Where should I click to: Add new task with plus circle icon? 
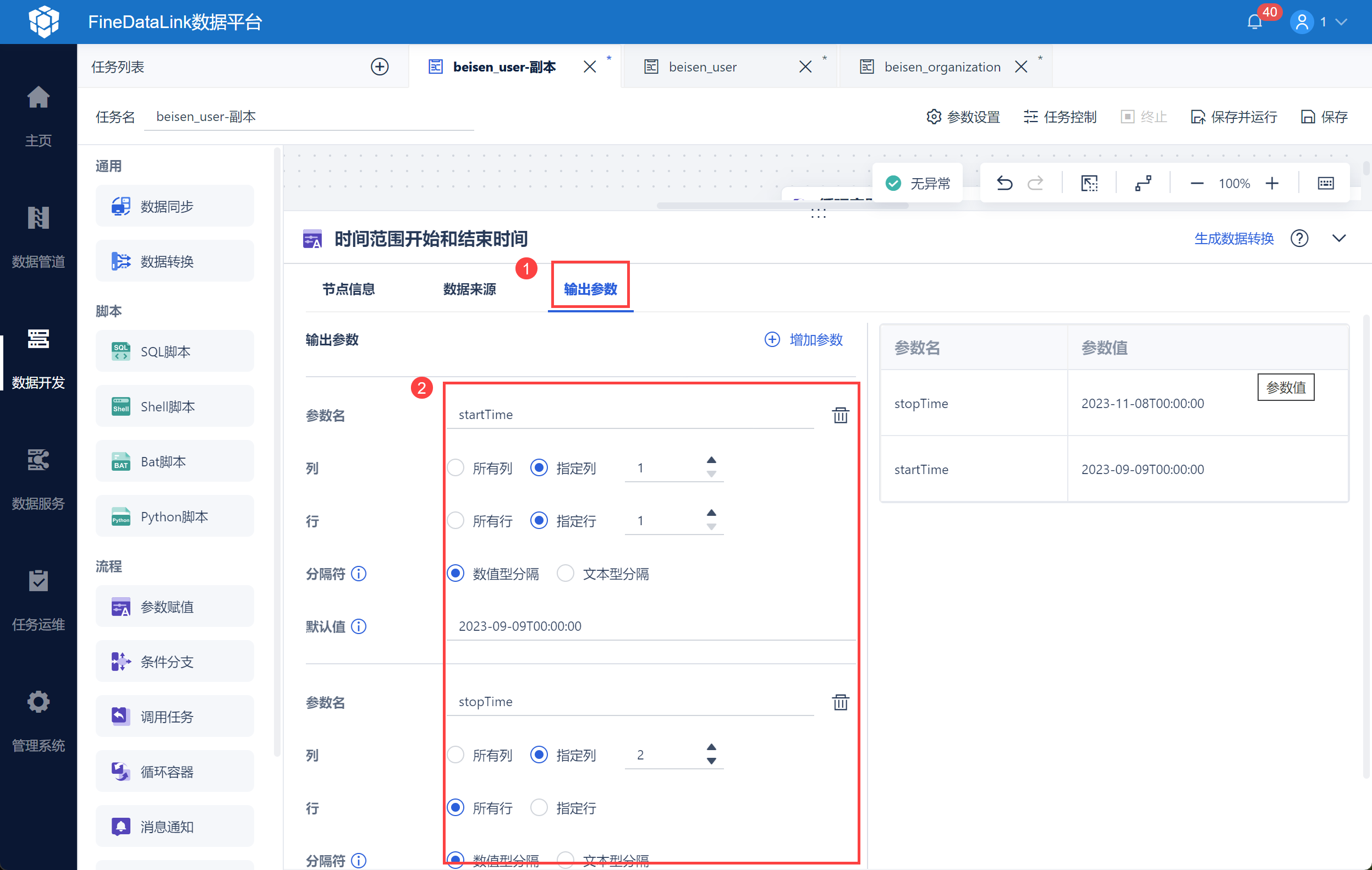pos(380,67)
